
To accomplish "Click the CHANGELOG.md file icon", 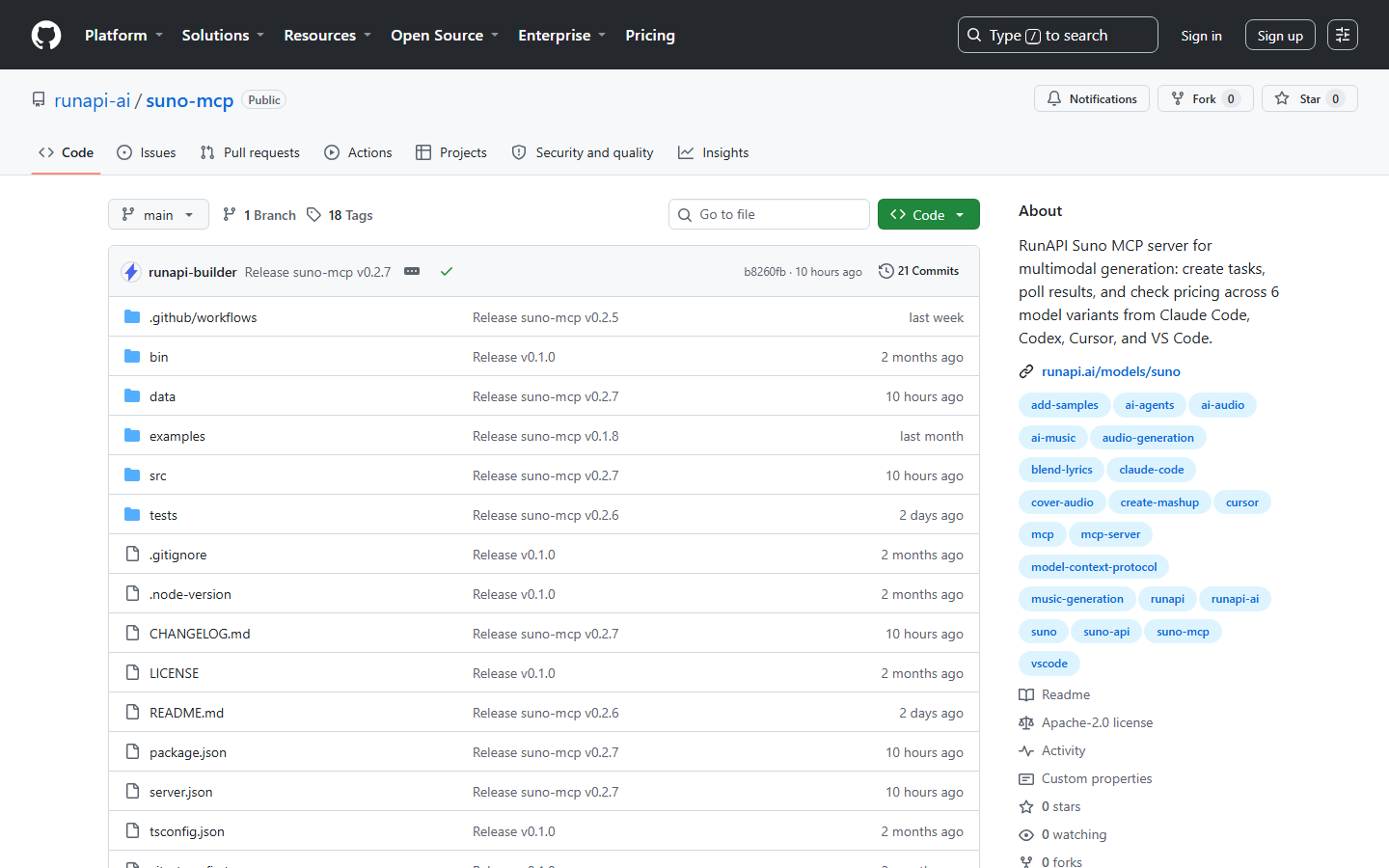I will point(132,633).
